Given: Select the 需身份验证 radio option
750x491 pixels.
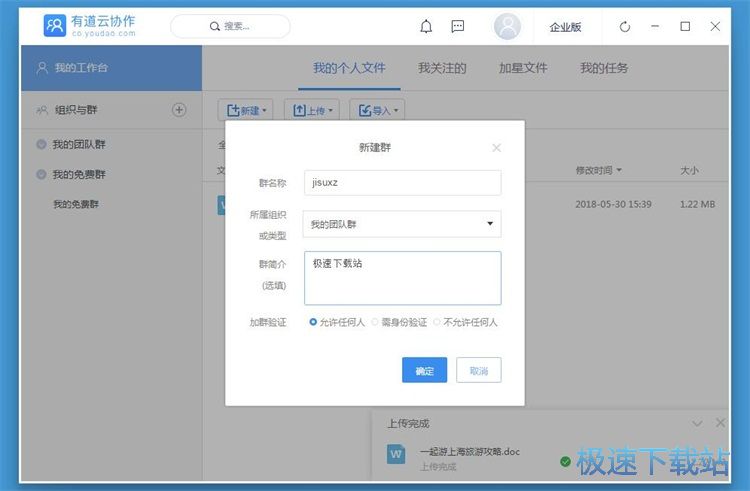Looking at the screenshot, I should pyautogui.click(x=375, y=322).
